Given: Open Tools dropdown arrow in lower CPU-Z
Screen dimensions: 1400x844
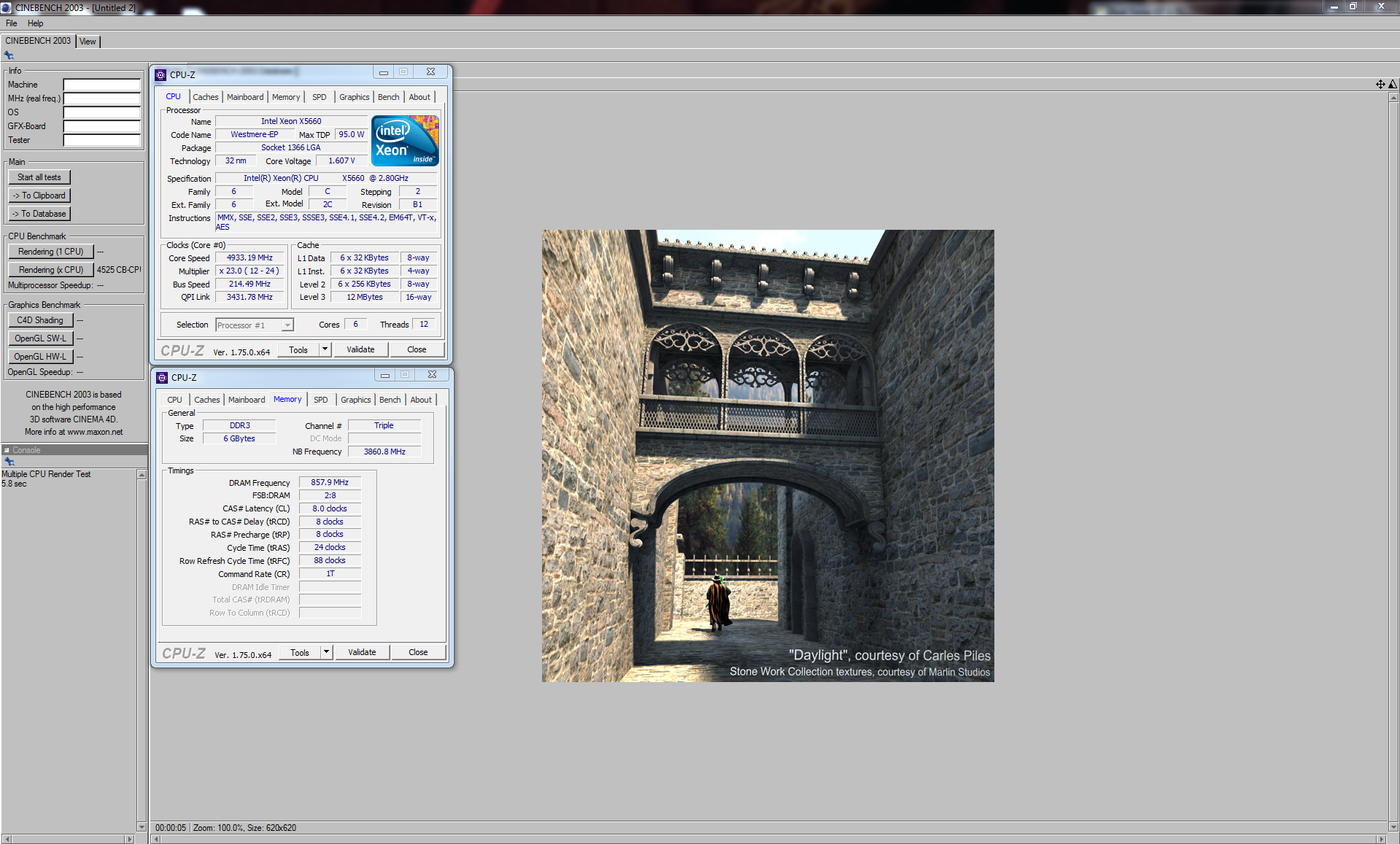Looking at the screenshot, I should point(327,652).
